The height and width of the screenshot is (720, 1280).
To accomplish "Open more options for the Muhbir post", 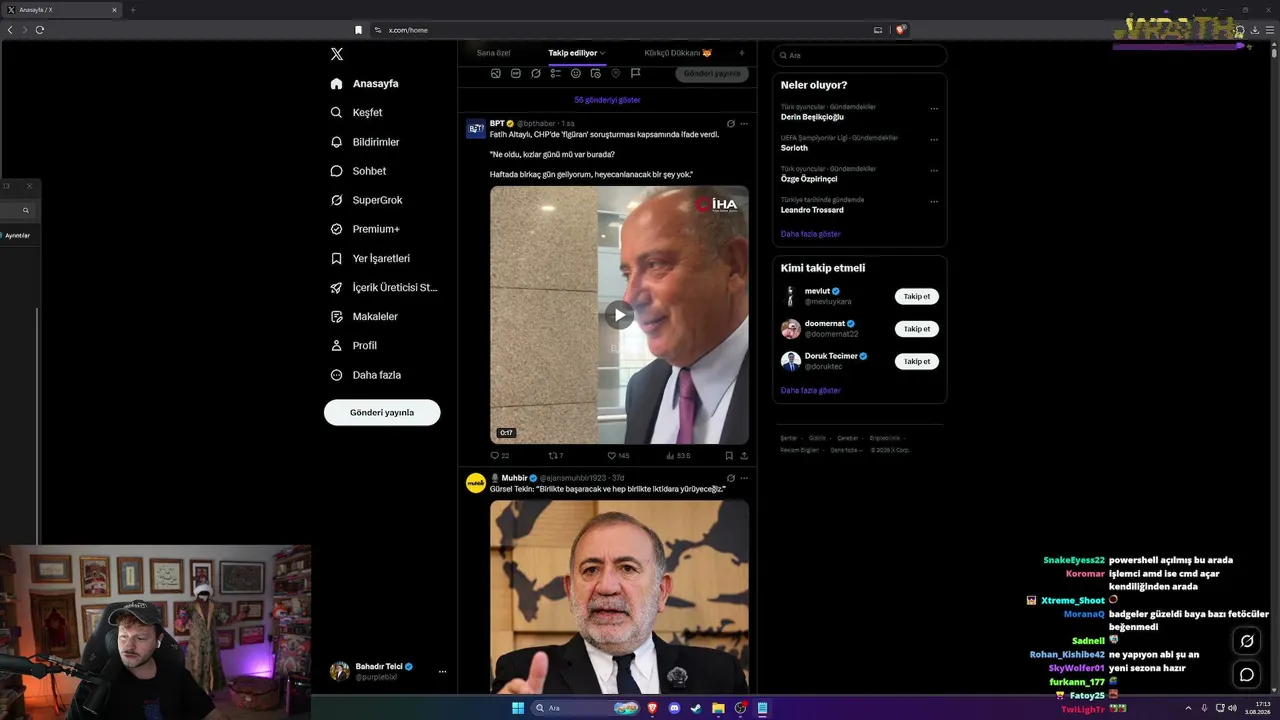I will click(744, 478).
